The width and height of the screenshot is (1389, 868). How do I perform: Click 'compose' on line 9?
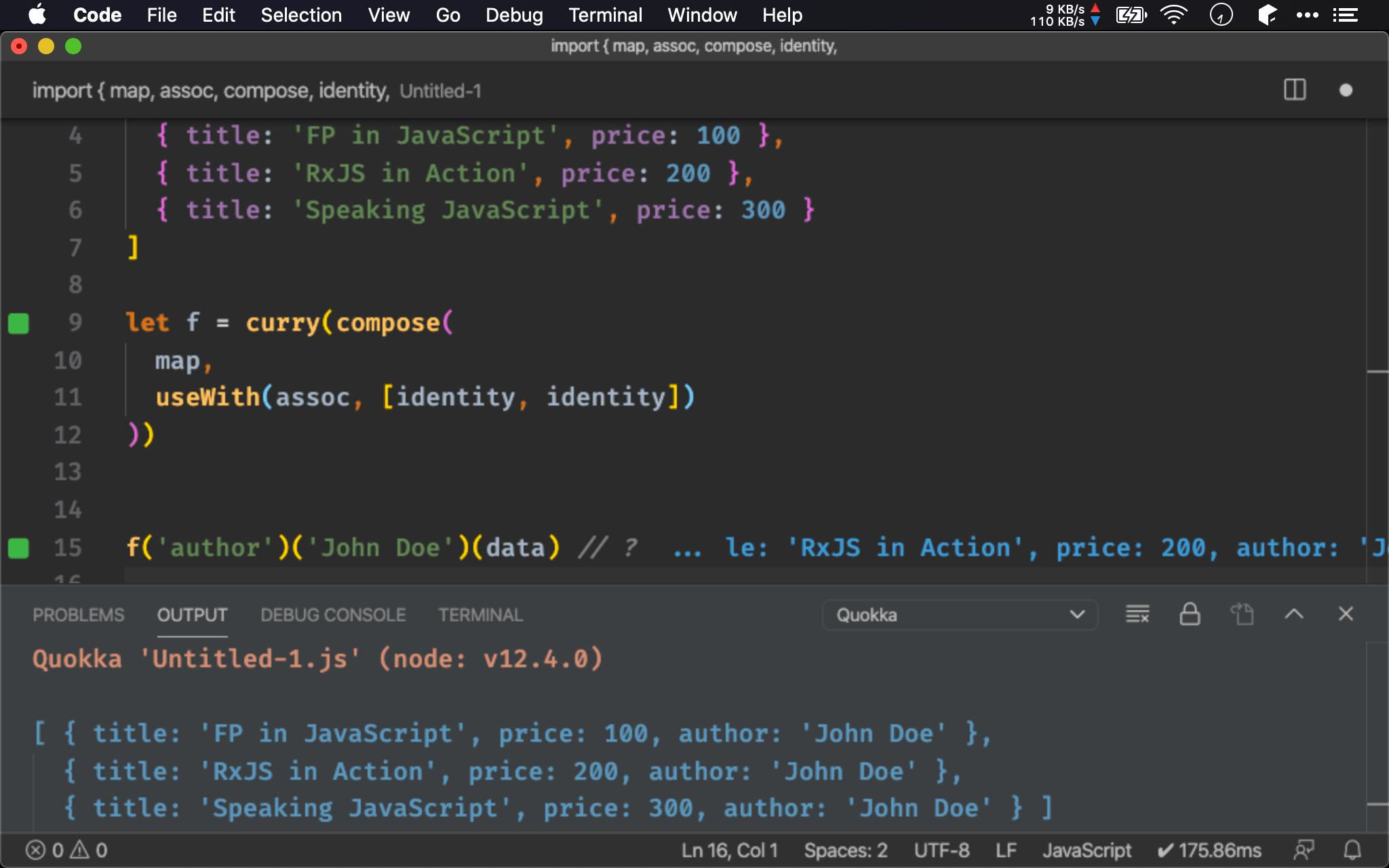[389, 323]
